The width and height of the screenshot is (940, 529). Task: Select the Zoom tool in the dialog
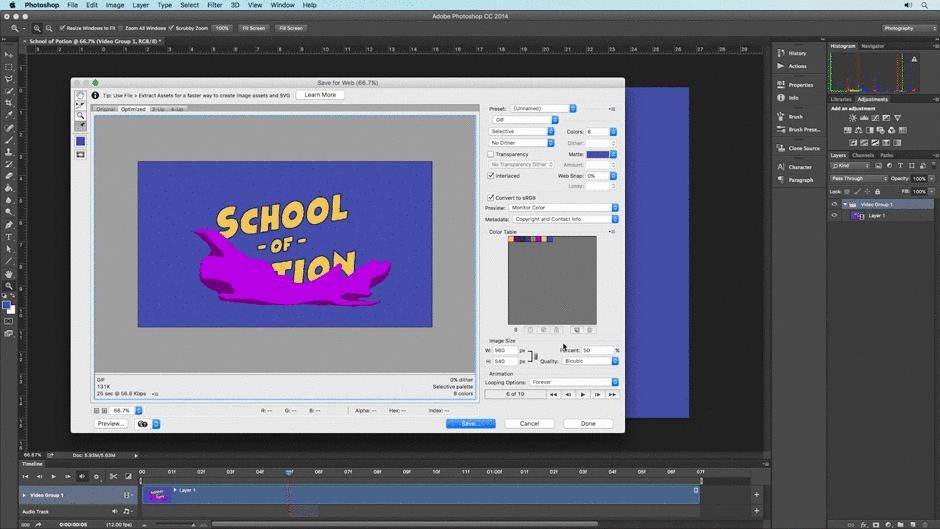pos(80,116)
